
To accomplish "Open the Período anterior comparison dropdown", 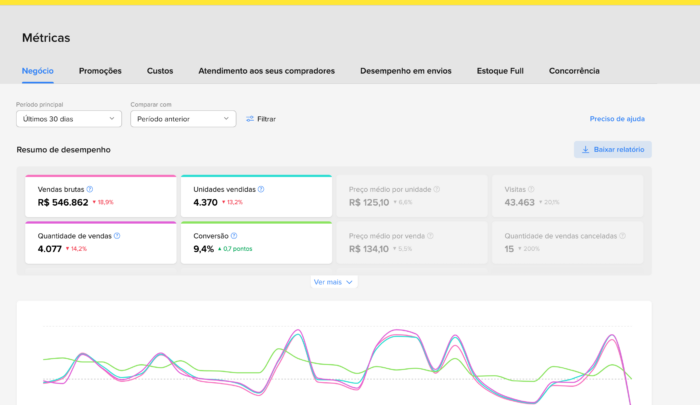I will point(183,119).
